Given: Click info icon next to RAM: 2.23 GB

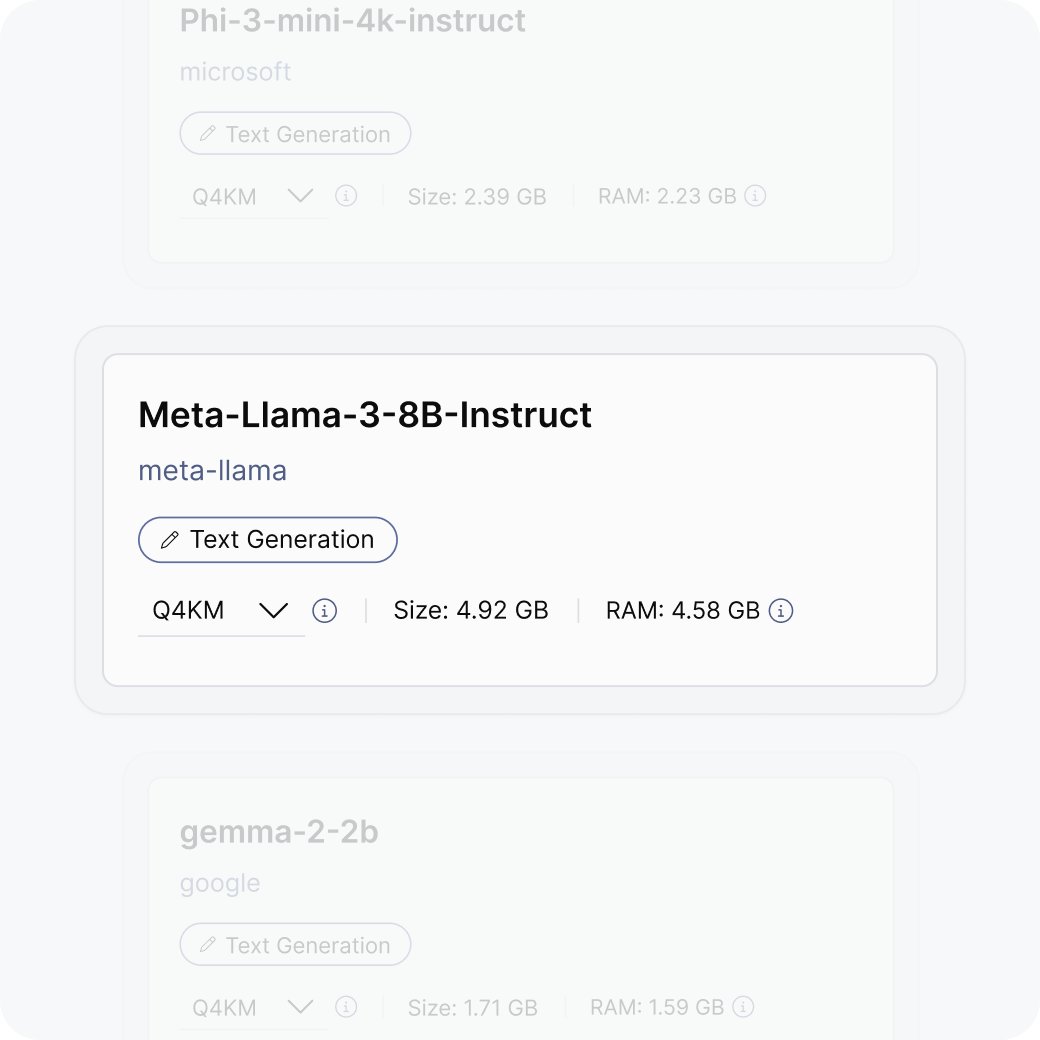Looking at the screenshot, I should (756, 196).
